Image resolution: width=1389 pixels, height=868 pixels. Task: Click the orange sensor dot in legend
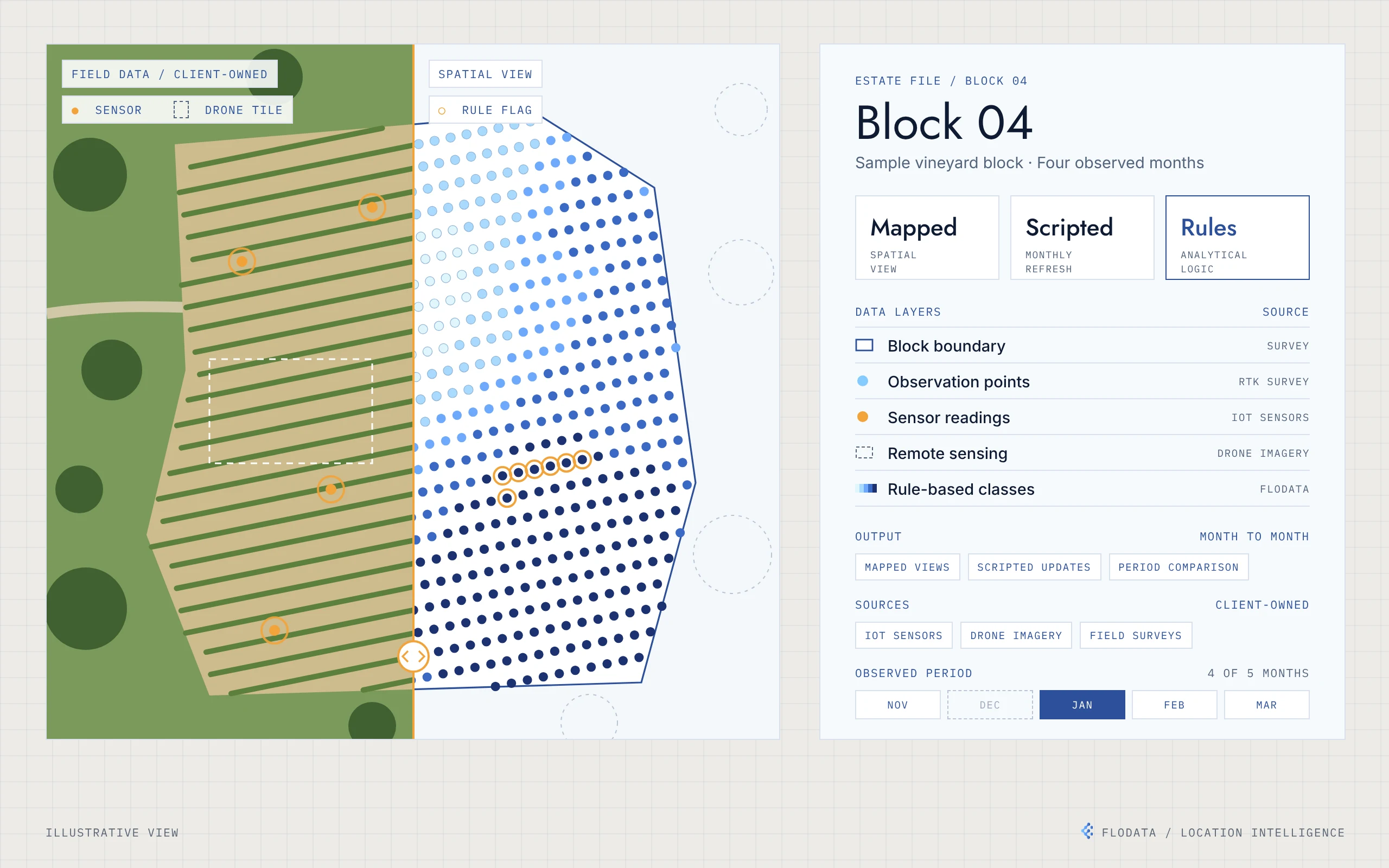click(75, 111)
